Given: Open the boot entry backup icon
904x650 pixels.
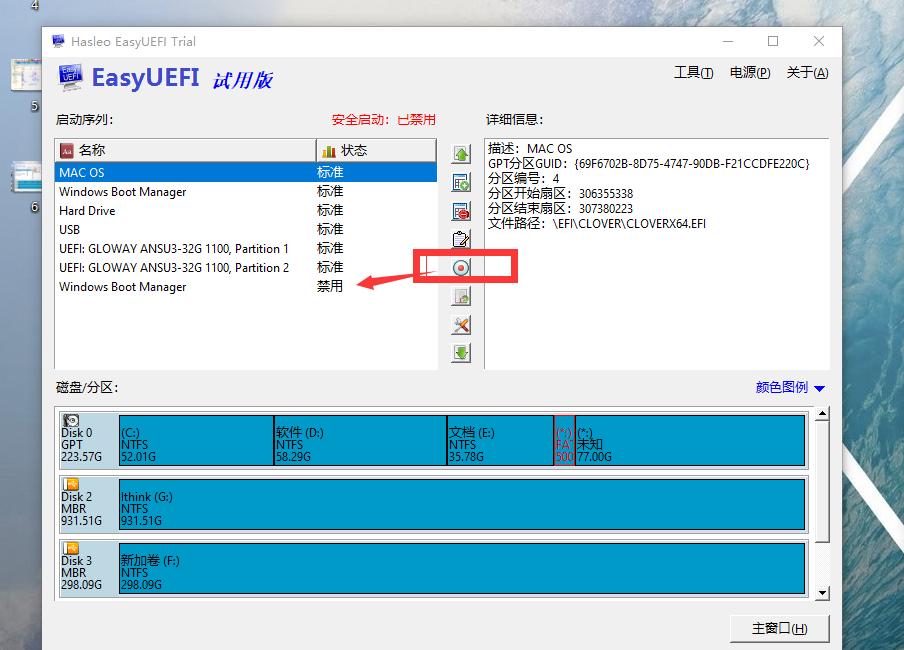Looking at the screenshot, I should coord(460,295).
